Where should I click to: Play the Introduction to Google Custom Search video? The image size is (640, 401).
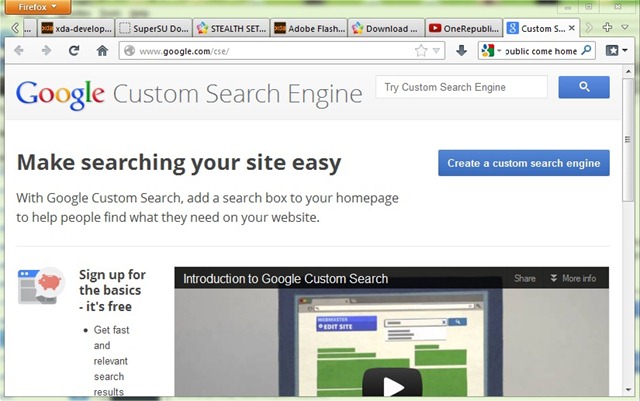391,384
